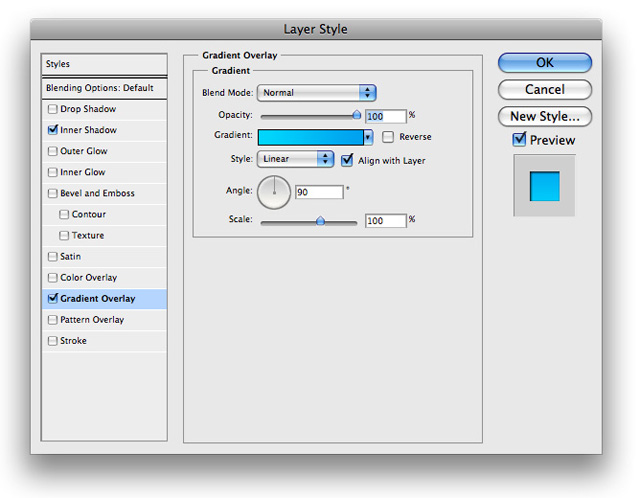Select the Inner Shadow label row
The image size is (640, 498).
pos(89,130)
